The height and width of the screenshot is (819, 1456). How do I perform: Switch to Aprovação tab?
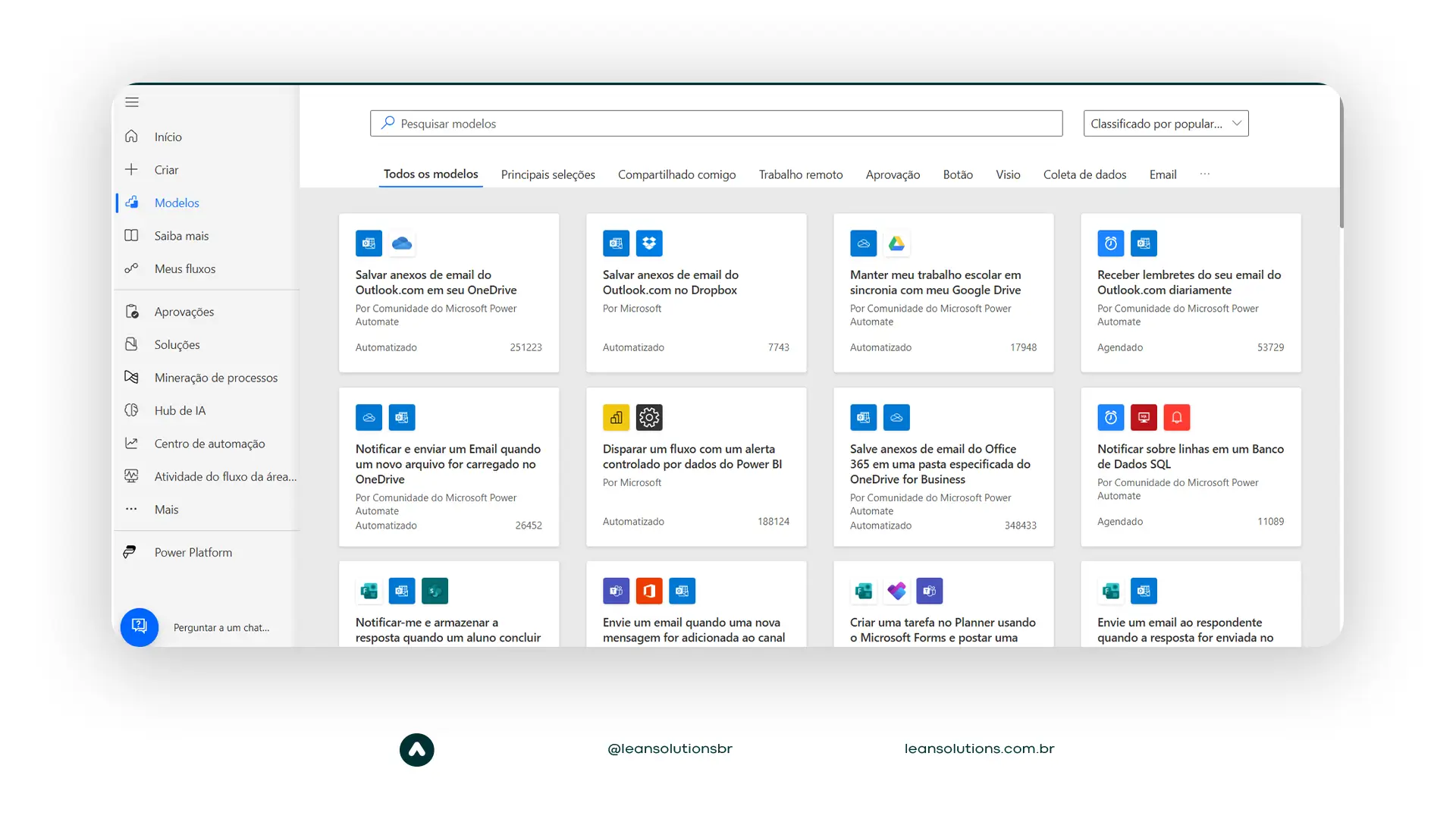point(893,174)
